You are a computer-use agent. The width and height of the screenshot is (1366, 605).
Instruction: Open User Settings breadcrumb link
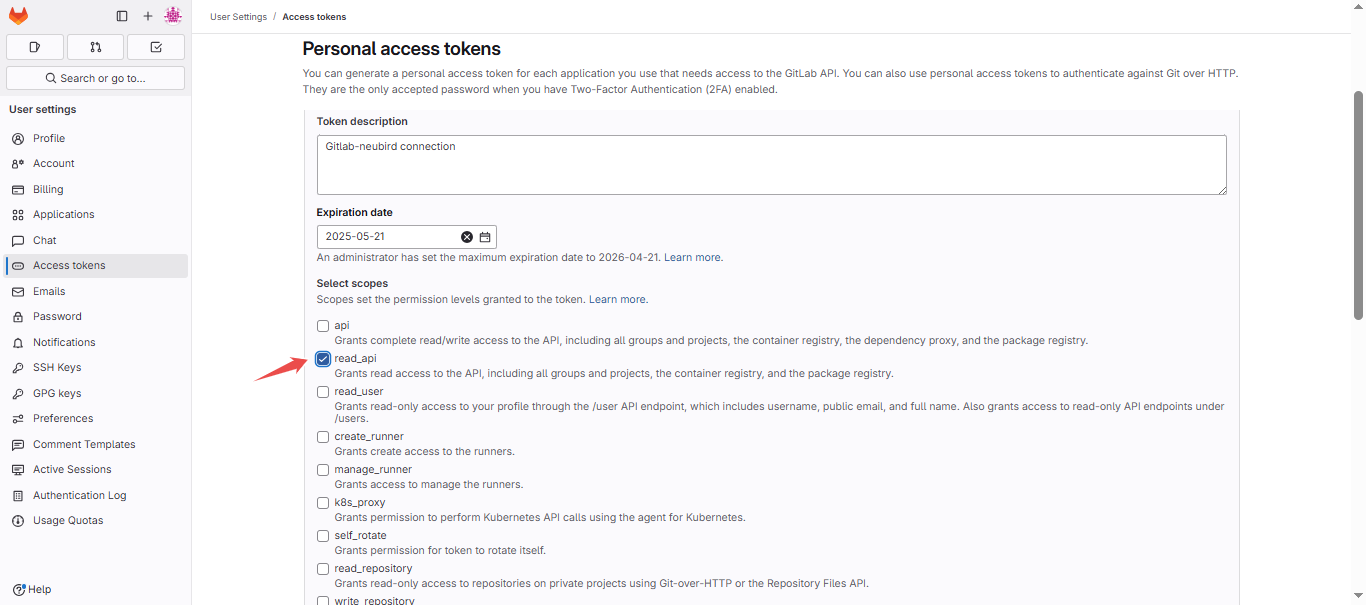tap(238, 16)
